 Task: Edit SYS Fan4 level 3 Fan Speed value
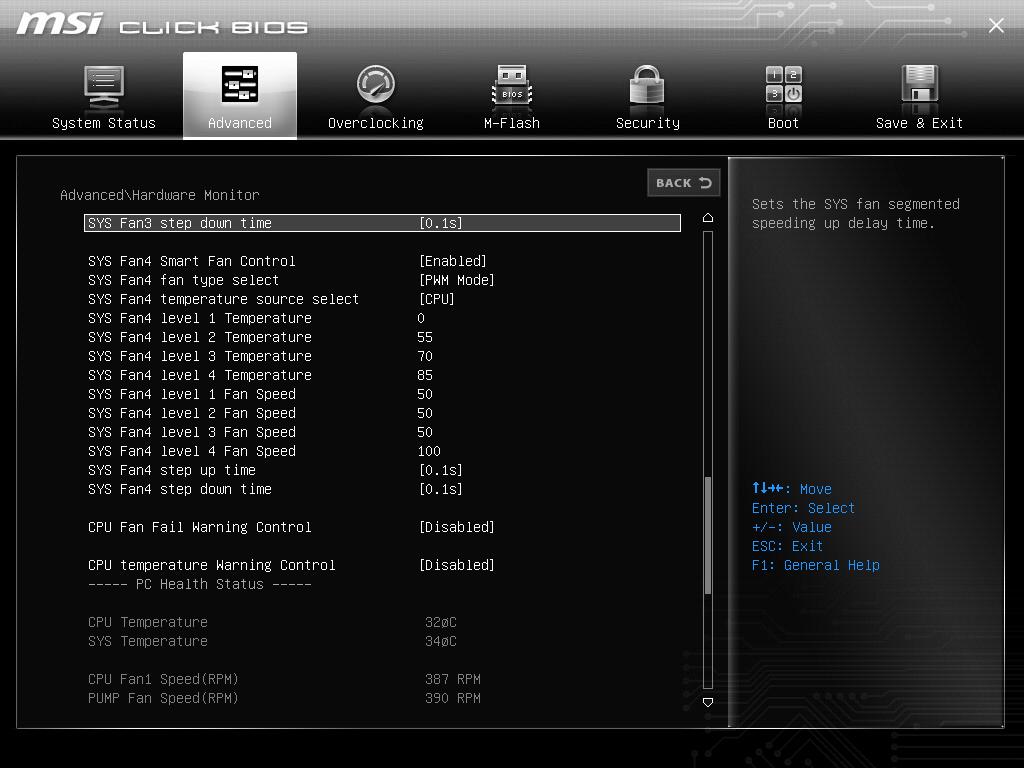pos(424,432)
